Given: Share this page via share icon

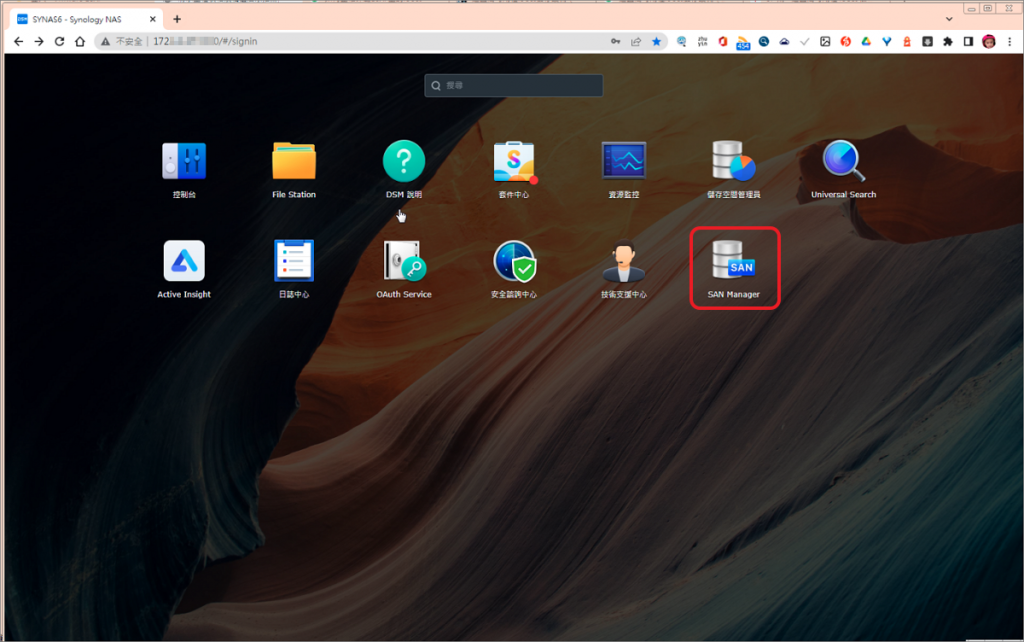Looking at the screenshot, I should click(635, 41).
